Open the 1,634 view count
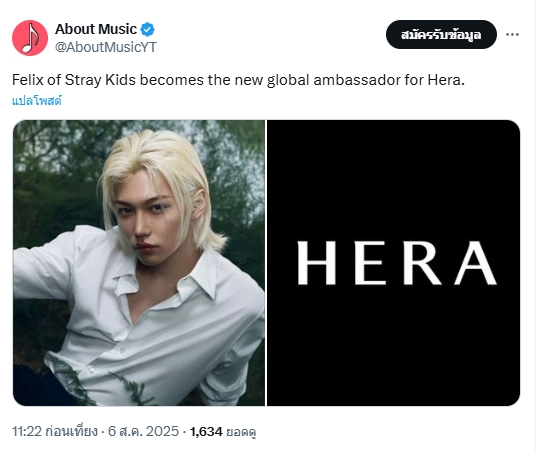 (206, 431)
